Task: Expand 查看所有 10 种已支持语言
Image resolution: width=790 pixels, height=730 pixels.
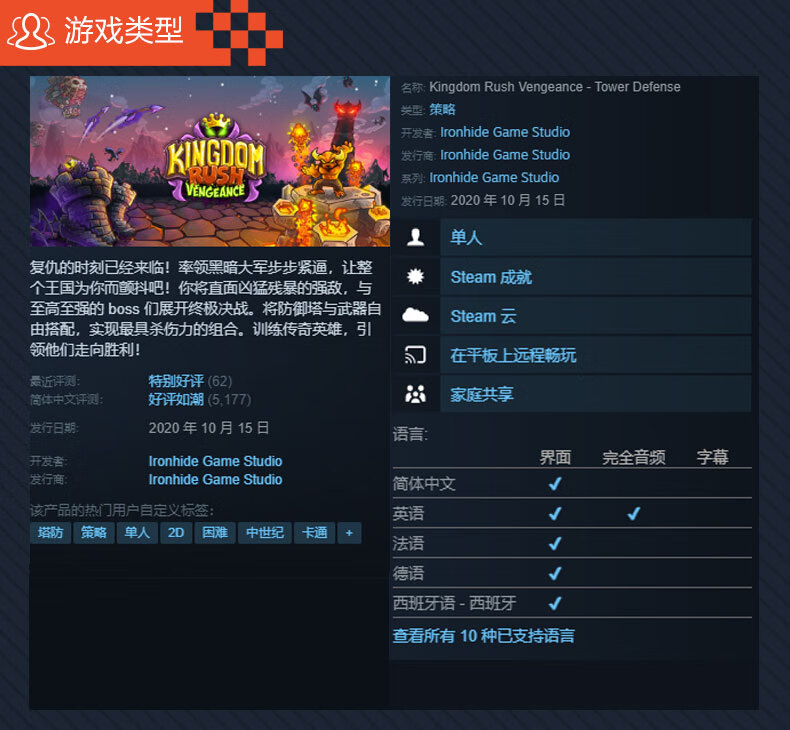Action: (x=484, y=636)
